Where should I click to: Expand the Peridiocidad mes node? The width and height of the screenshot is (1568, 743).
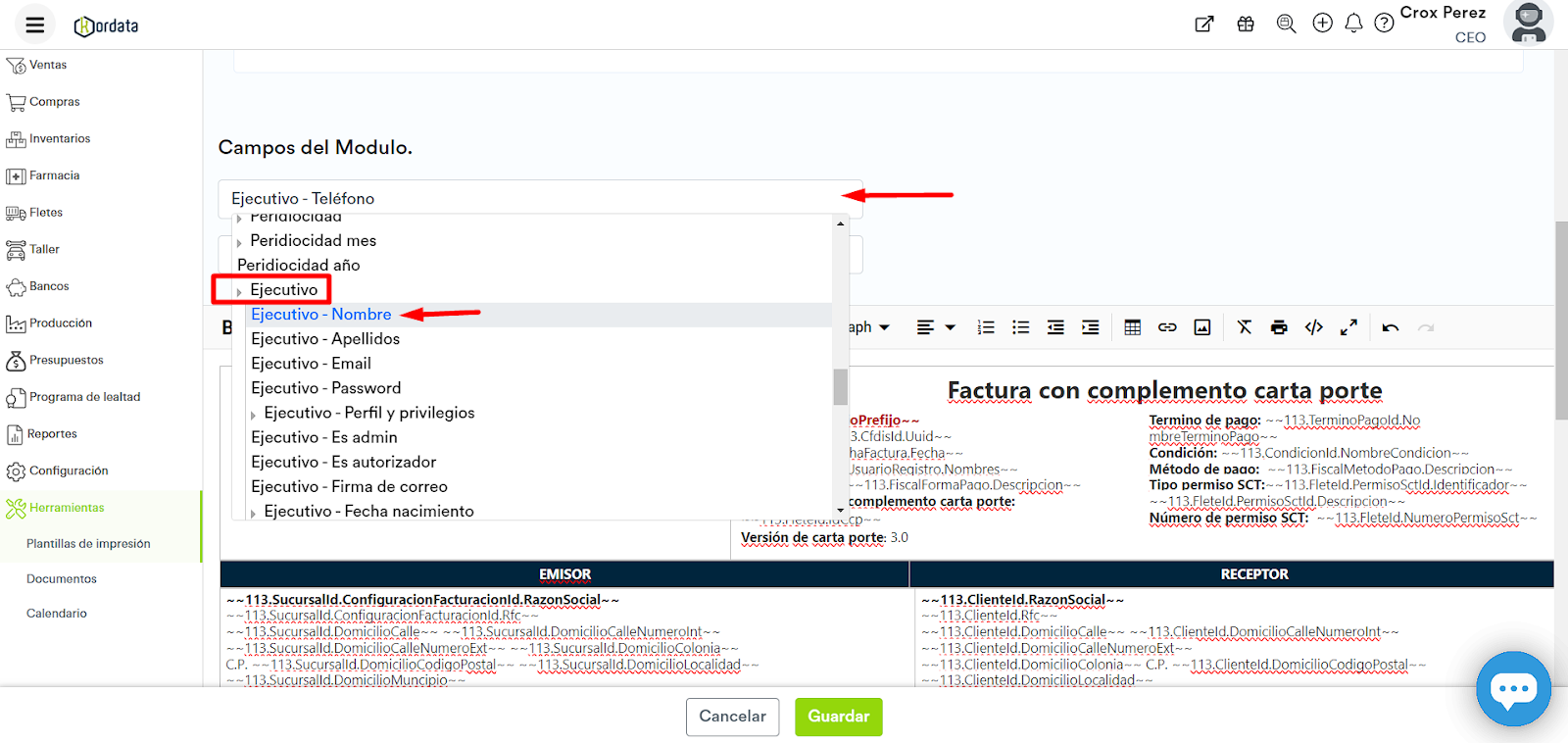tap(239, 242)
